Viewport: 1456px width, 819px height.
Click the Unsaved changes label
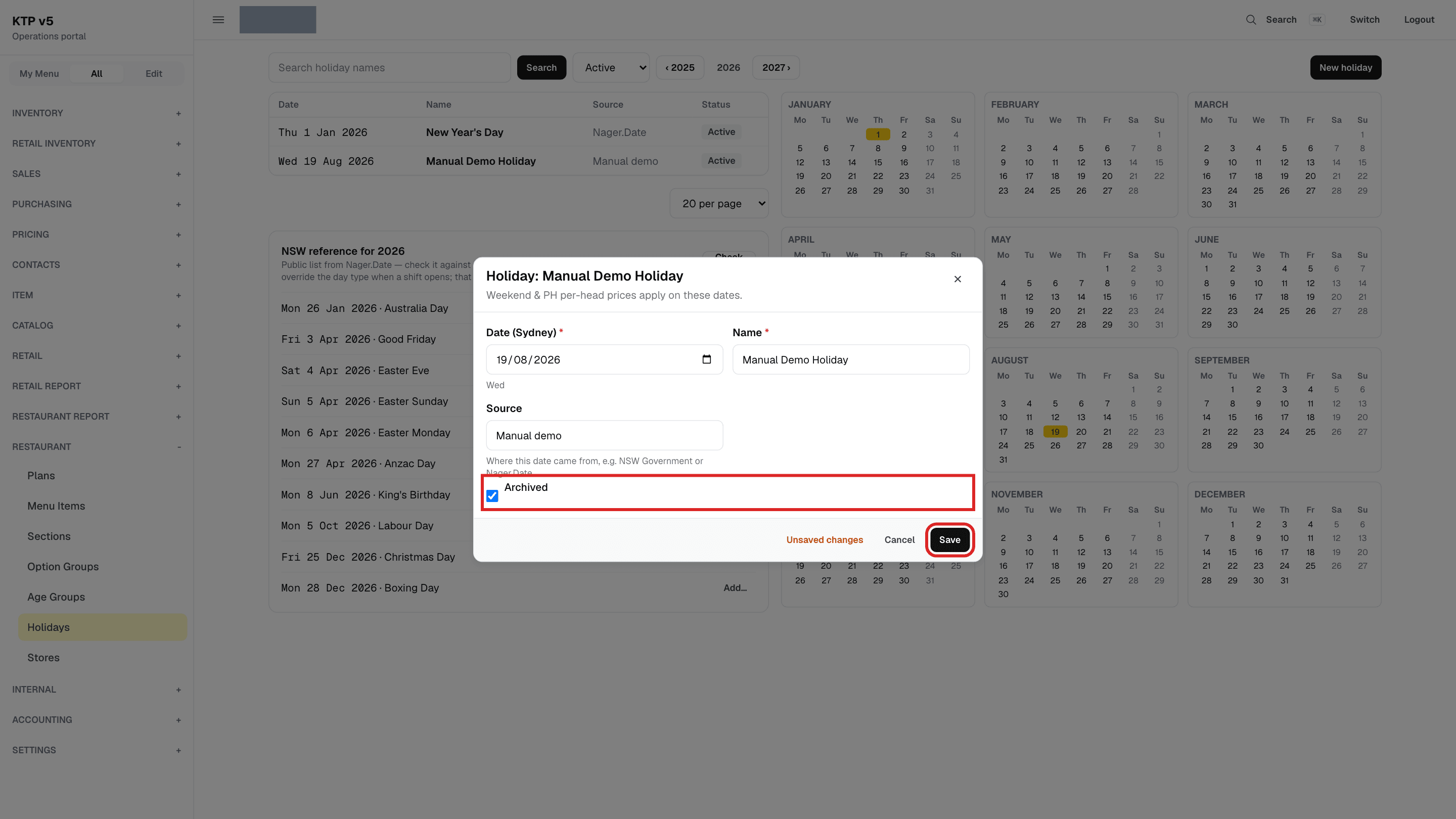coord(824,540)
